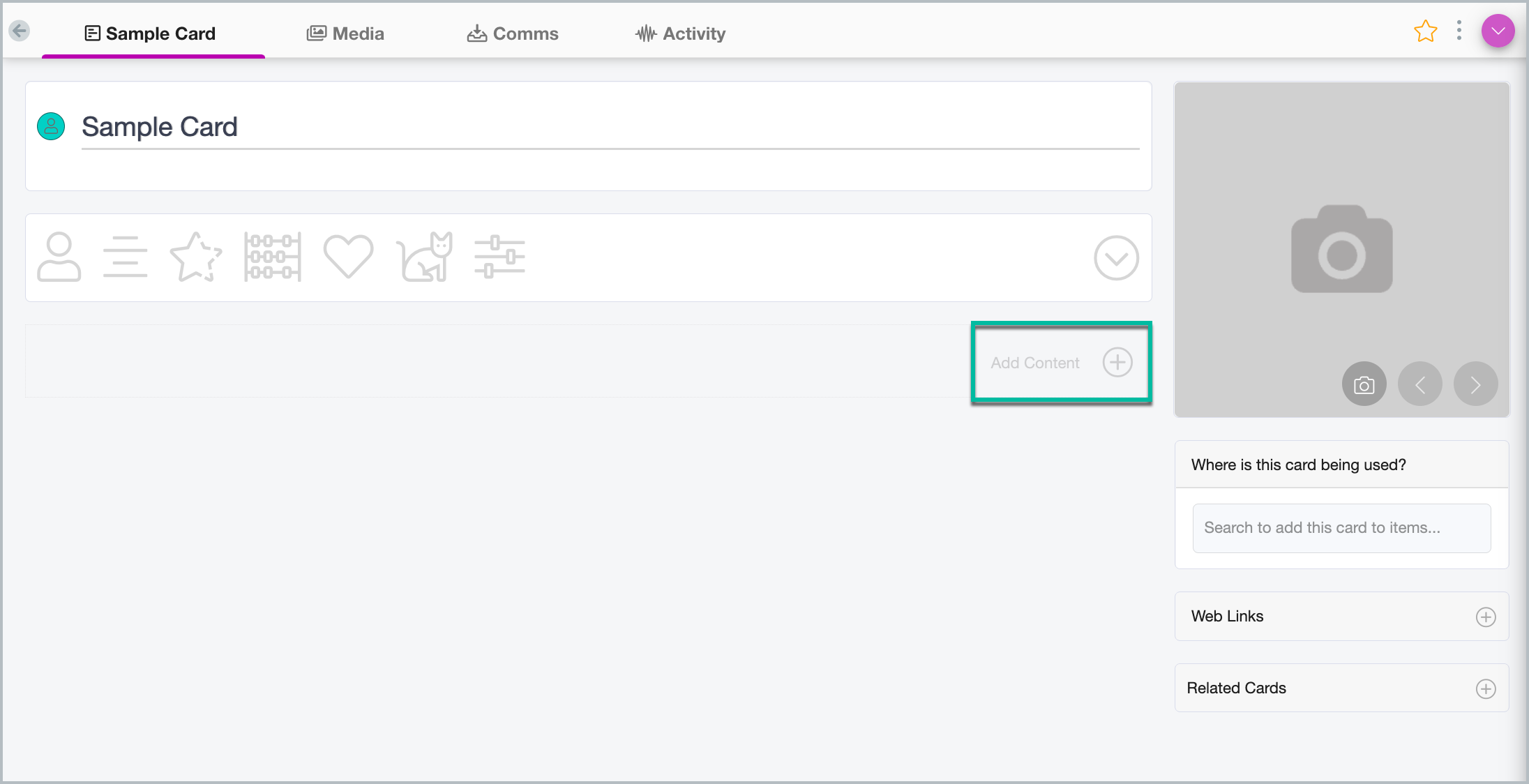
Task: Click the search to add card input
Action: coord(1341,528)
